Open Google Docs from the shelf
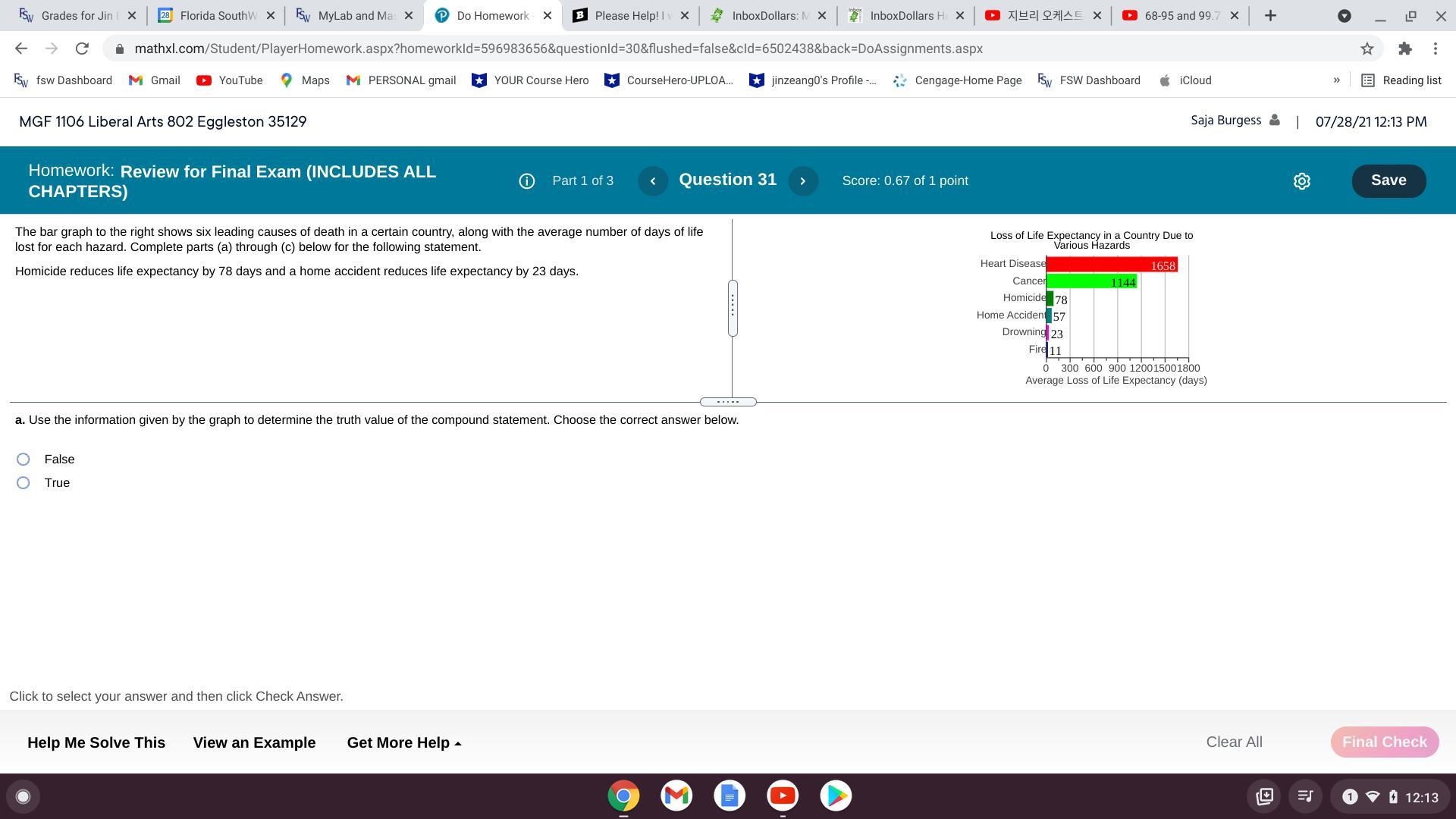The width and height of the screenshot is (1456, 819). (729, 795)
